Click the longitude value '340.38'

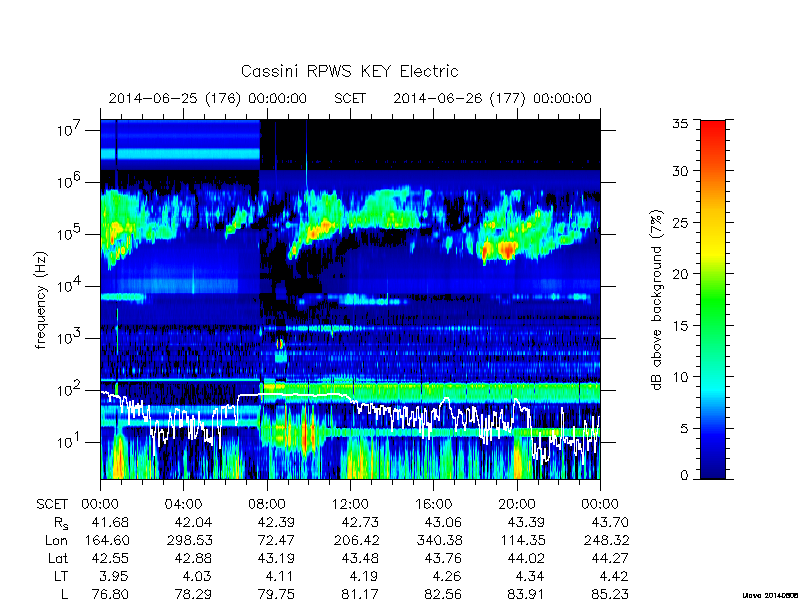pyautogui.click(x=440, y=540)
